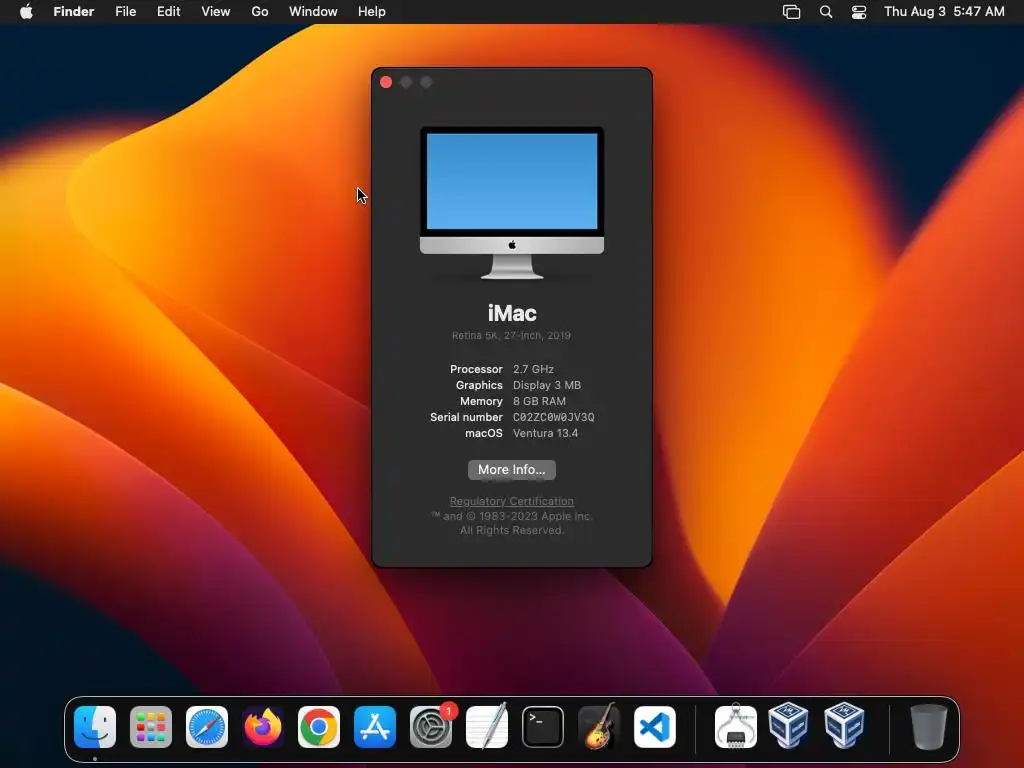Close the About This Mac window
This screenshot has width=1024, height=768.
(x=386, y=82)
